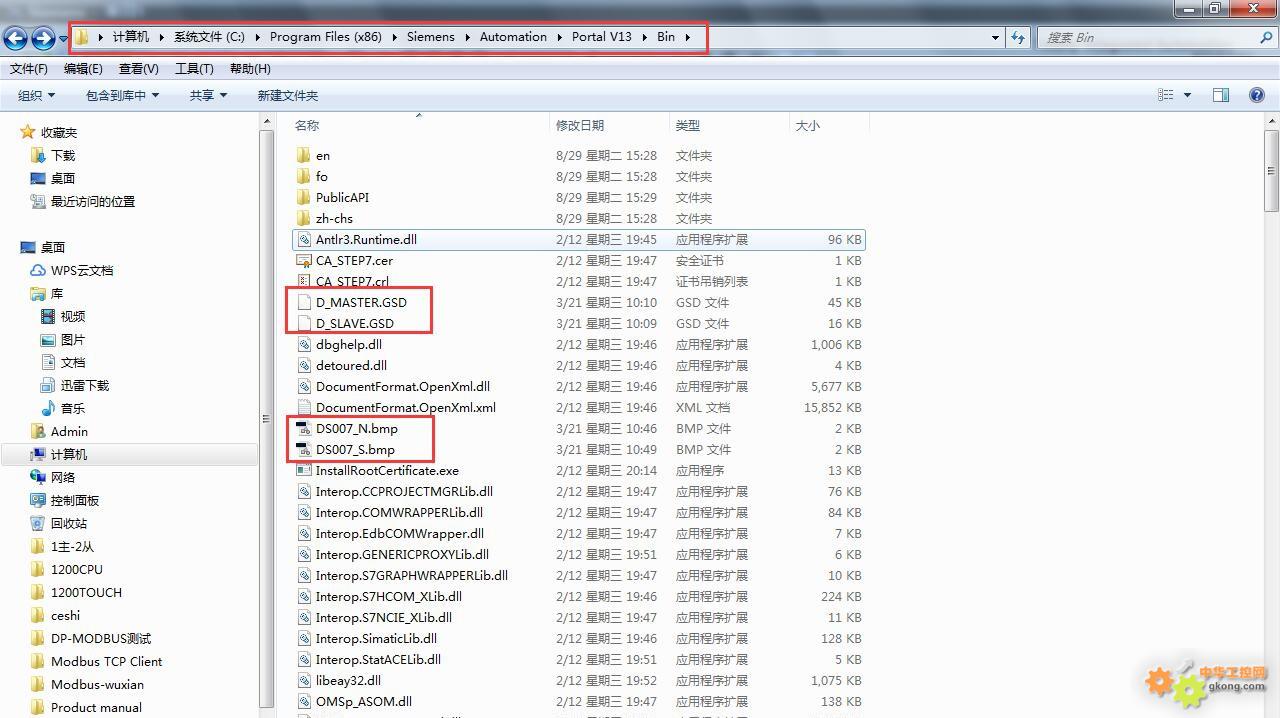1280x718 pixels.
Task: Sort by 大小 column header
Action: [829, 125]
